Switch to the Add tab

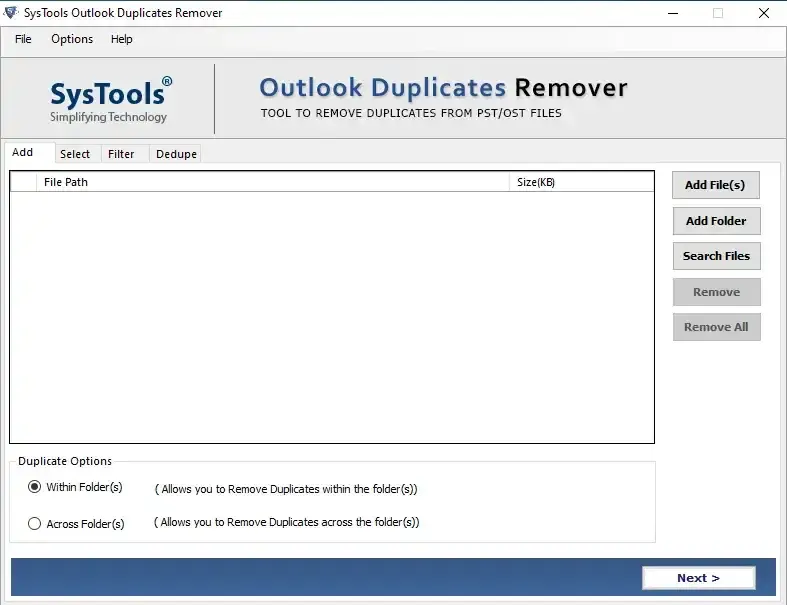pyautogui.click(x=23, y=153)
